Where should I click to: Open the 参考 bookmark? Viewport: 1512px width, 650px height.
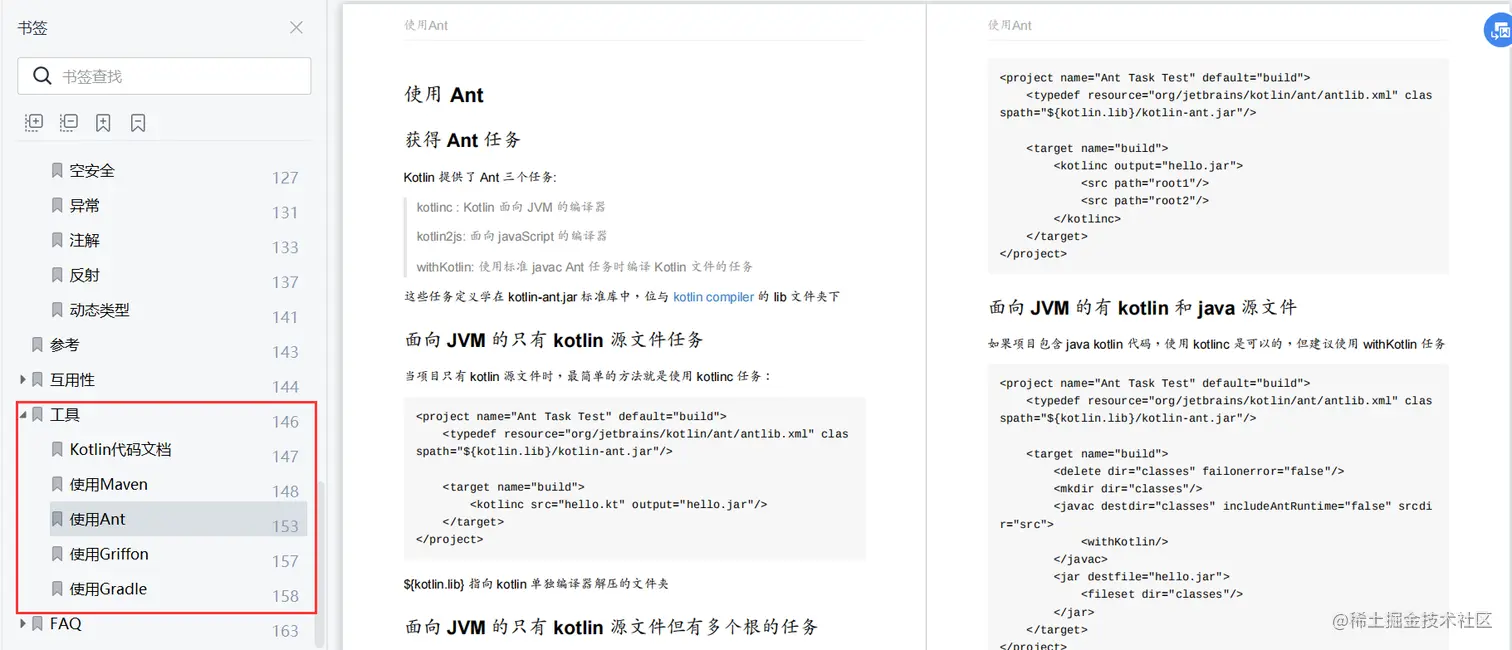[64, 345]
